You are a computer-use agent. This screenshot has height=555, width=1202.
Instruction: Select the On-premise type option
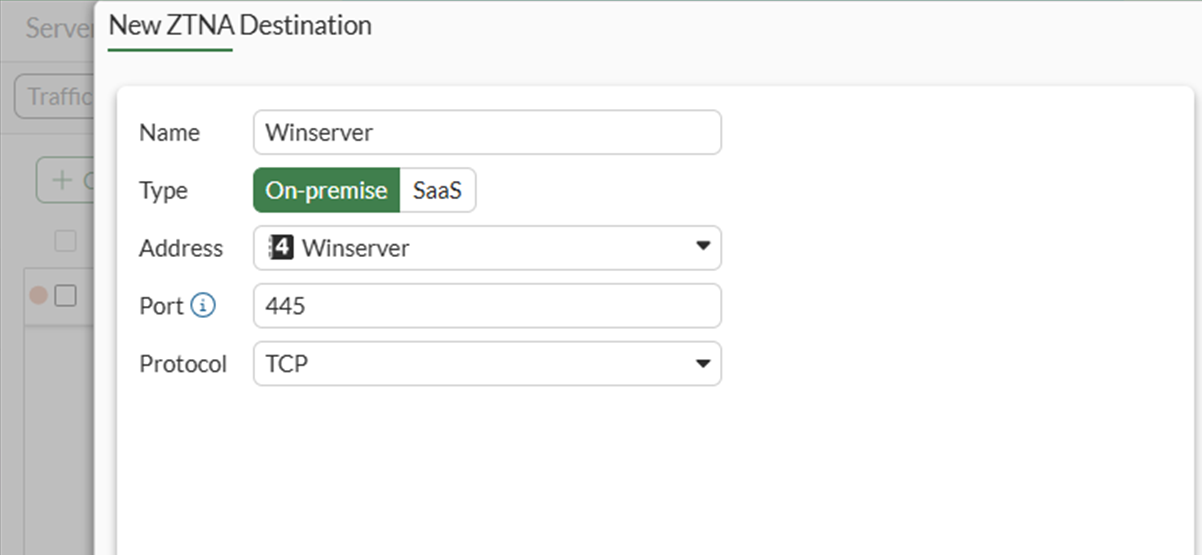tap(326, 190)
